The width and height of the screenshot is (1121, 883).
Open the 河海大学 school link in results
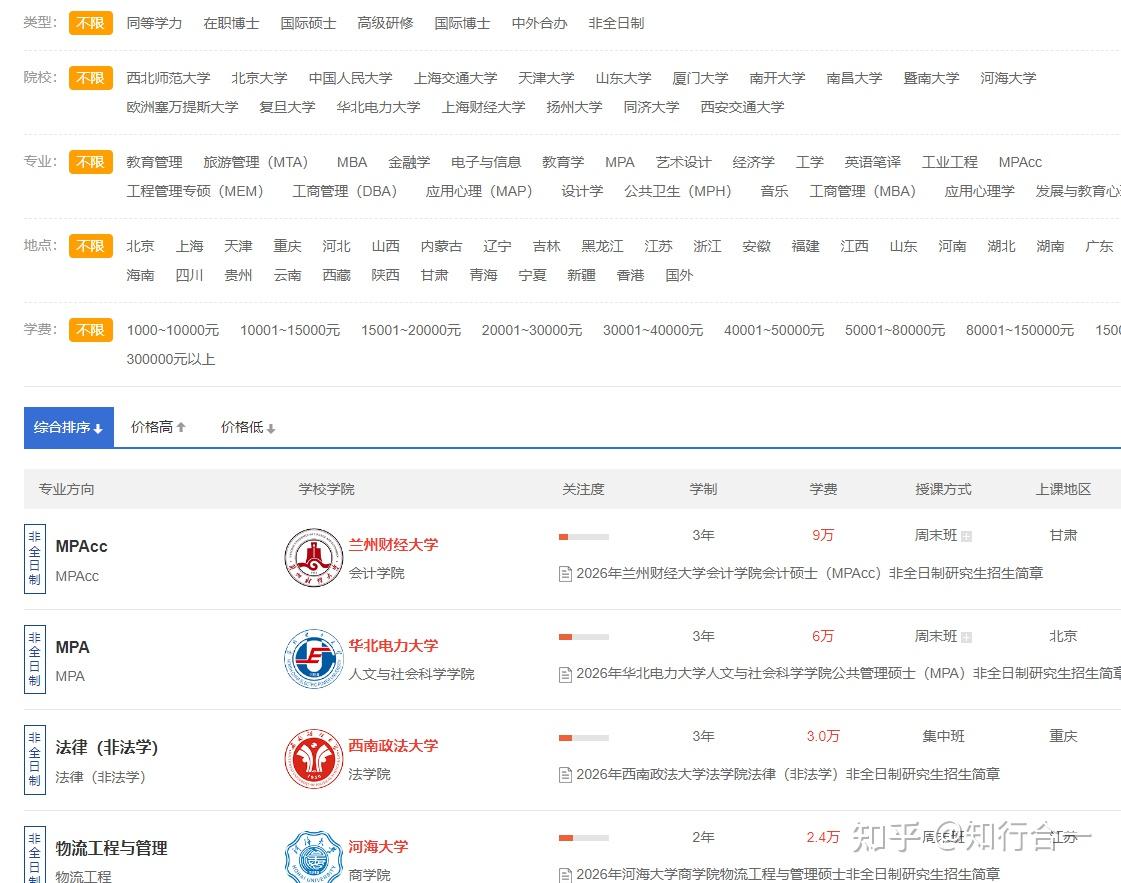378,847
